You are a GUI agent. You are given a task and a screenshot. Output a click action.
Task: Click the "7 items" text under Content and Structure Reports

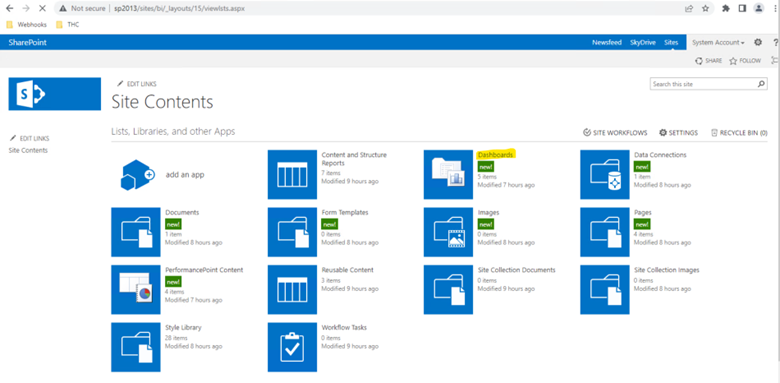tap(331, 173)
